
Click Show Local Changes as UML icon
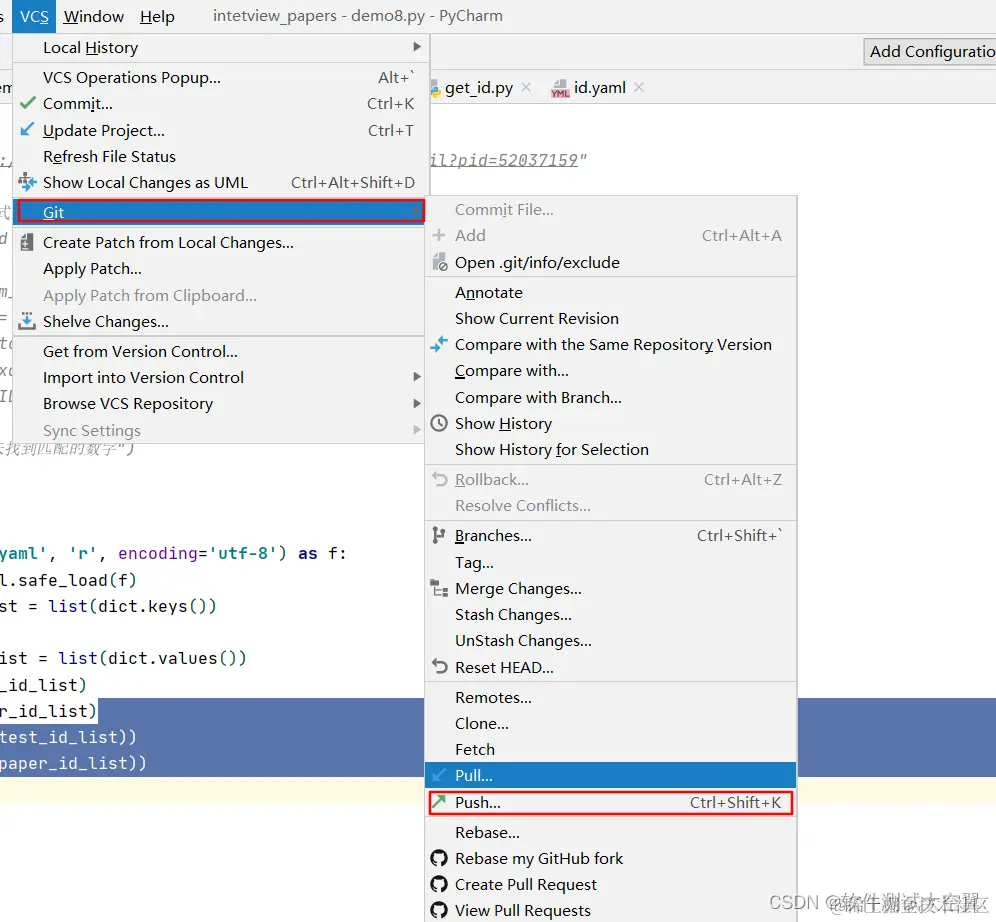(27, 182)
